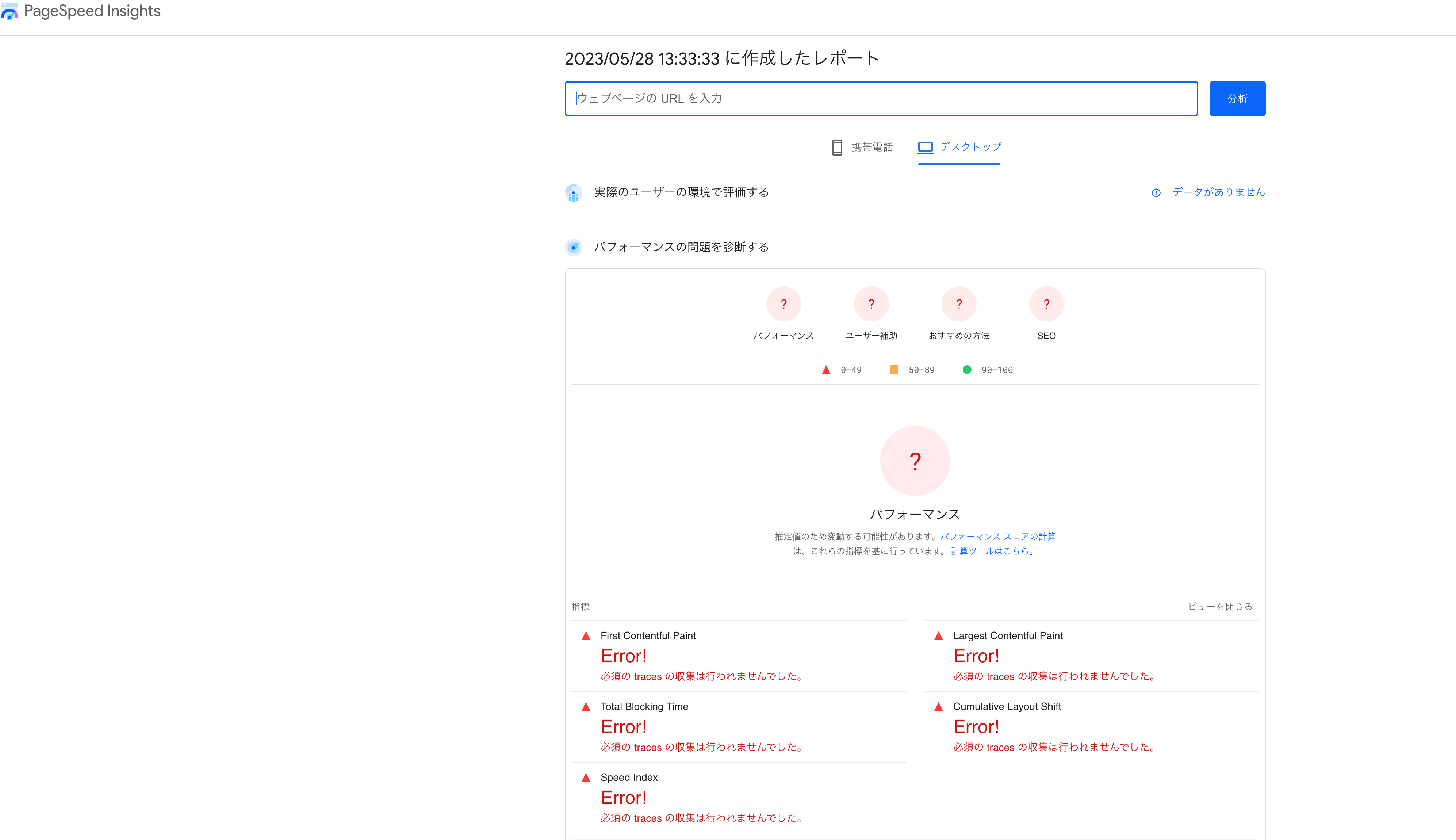Click the SEO category label
The image size is (1456, 840).
pos(1047,336)
